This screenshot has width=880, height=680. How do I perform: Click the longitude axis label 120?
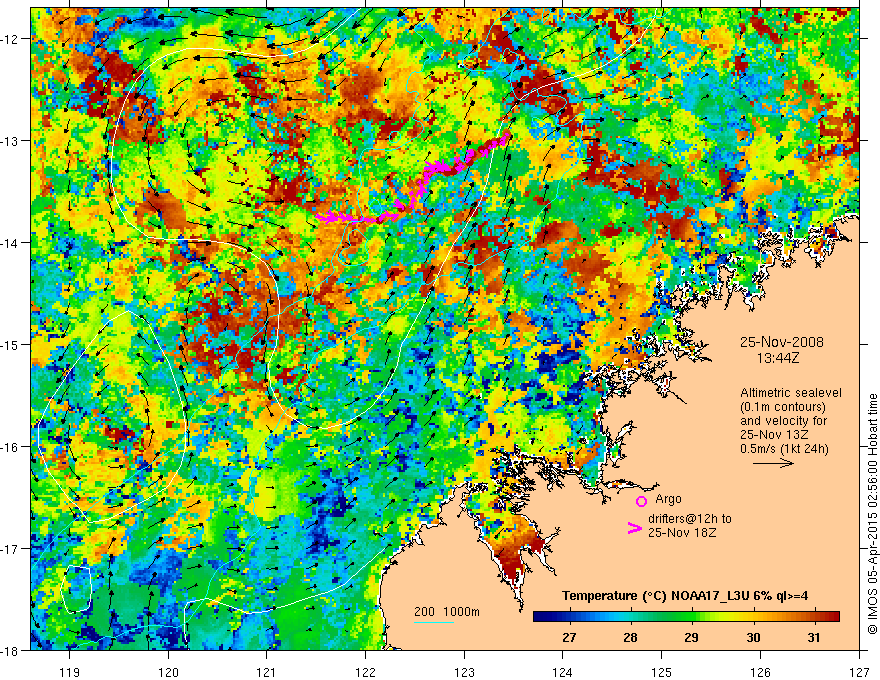(168, 672)
